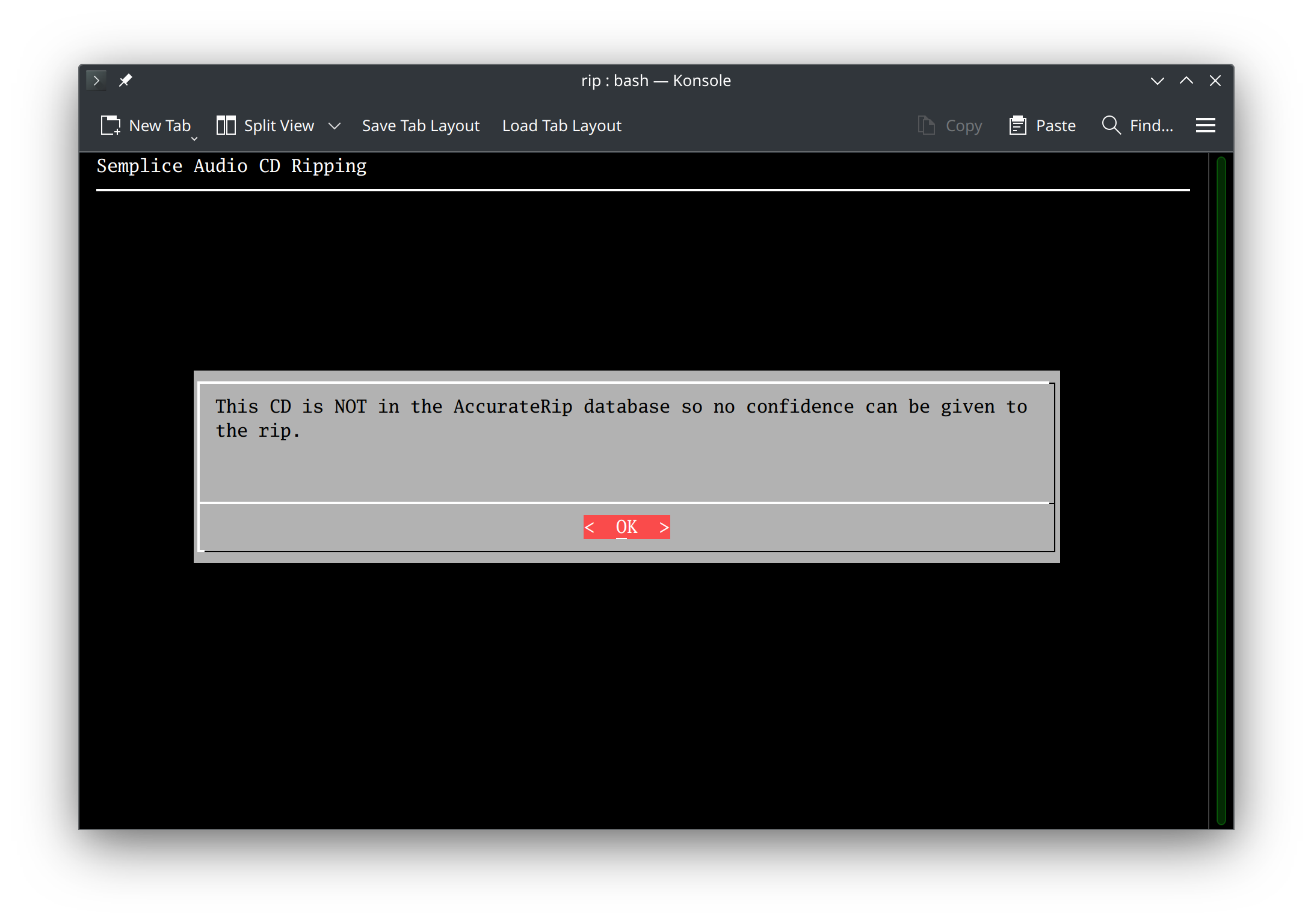The height and width of the screenshot is (924, 1314).
Task: Copy the selected terminal text
Action: point(949,125)
